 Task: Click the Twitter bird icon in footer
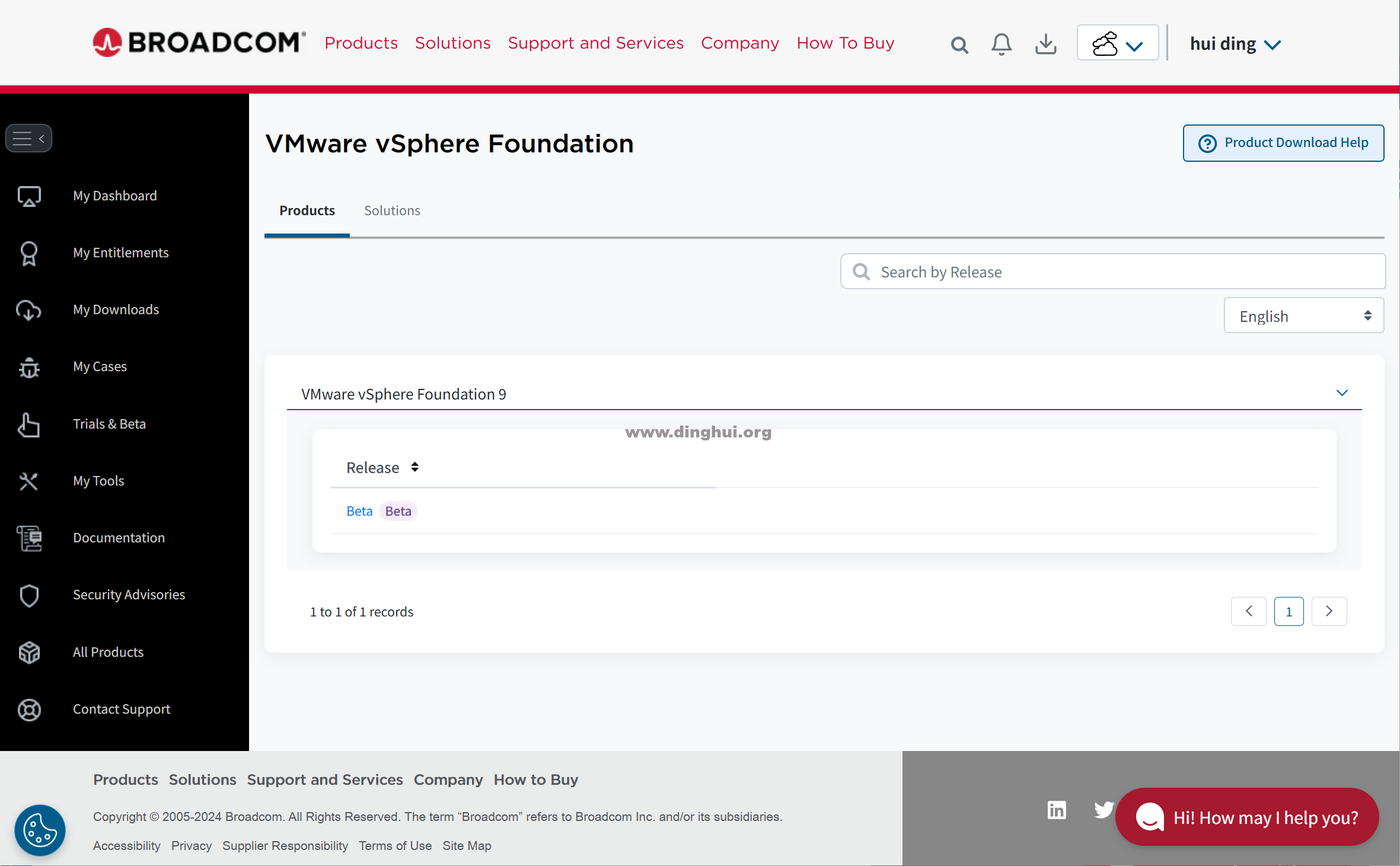pyautogui.click(x=1104, y=809)
